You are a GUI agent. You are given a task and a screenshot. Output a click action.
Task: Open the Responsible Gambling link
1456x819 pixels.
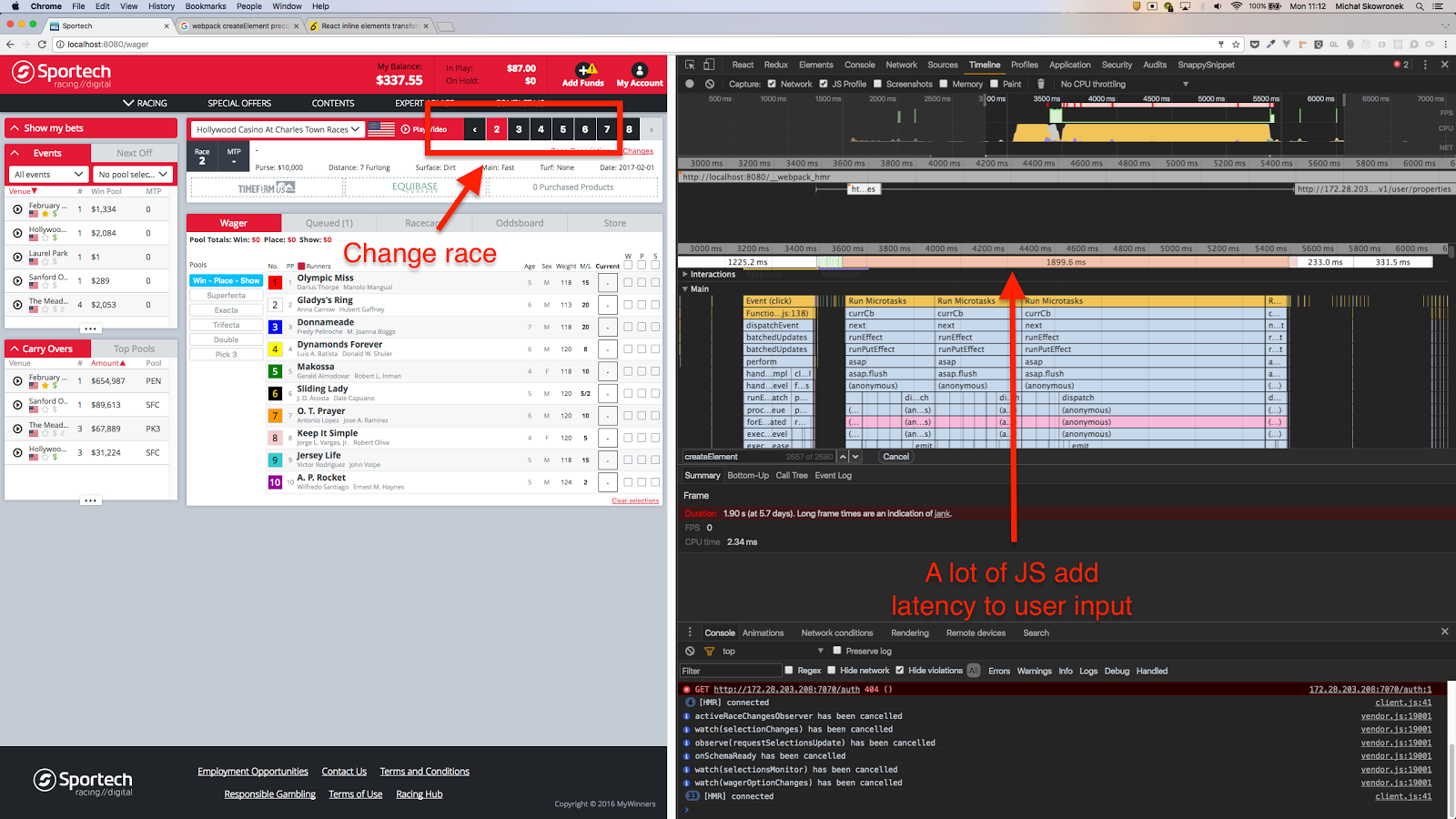click(x=270, y=794)
